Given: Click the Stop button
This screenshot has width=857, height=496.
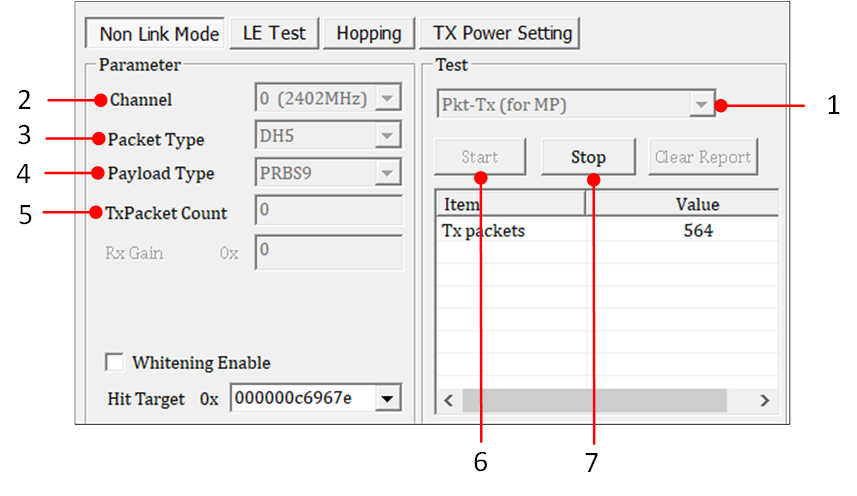Looking at the screenshot, I should [x=588, y=158].
